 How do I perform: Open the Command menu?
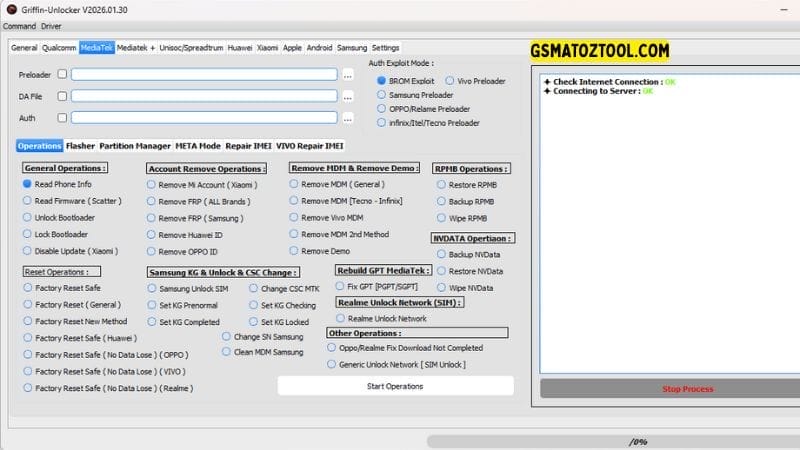(19, 26)
